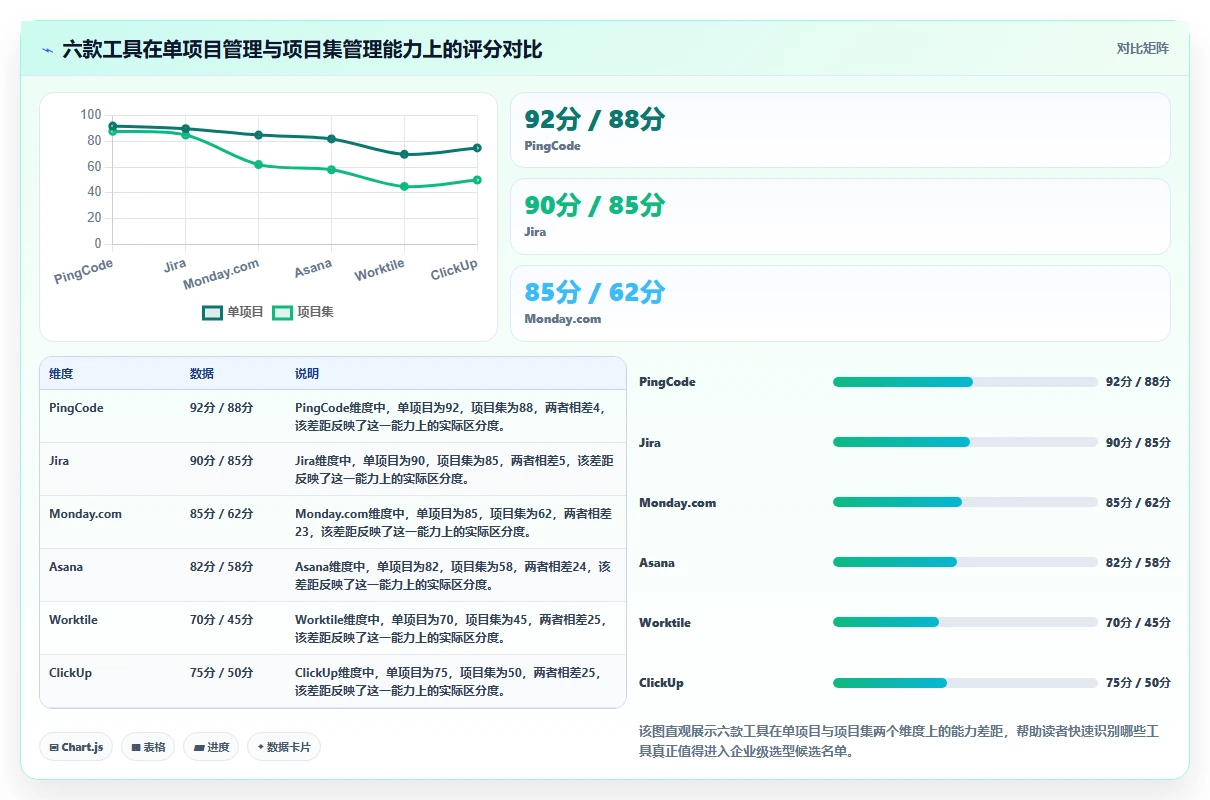The width and height of the screenshot is (1210, 800).
Task: Click the Worktile x-axis label in chart
Action: pos(380,270)
